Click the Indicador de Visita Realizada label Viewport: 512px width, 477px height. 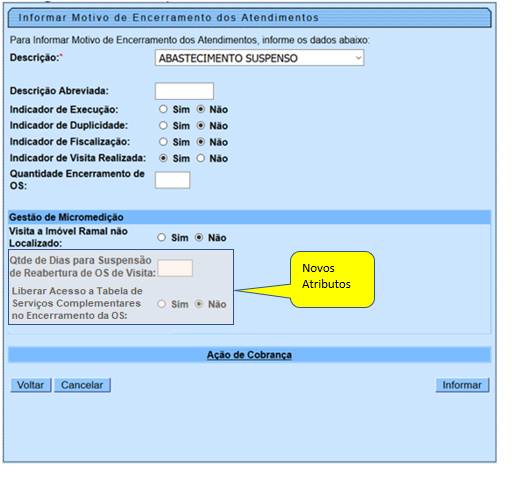click(x=78, y=158)
